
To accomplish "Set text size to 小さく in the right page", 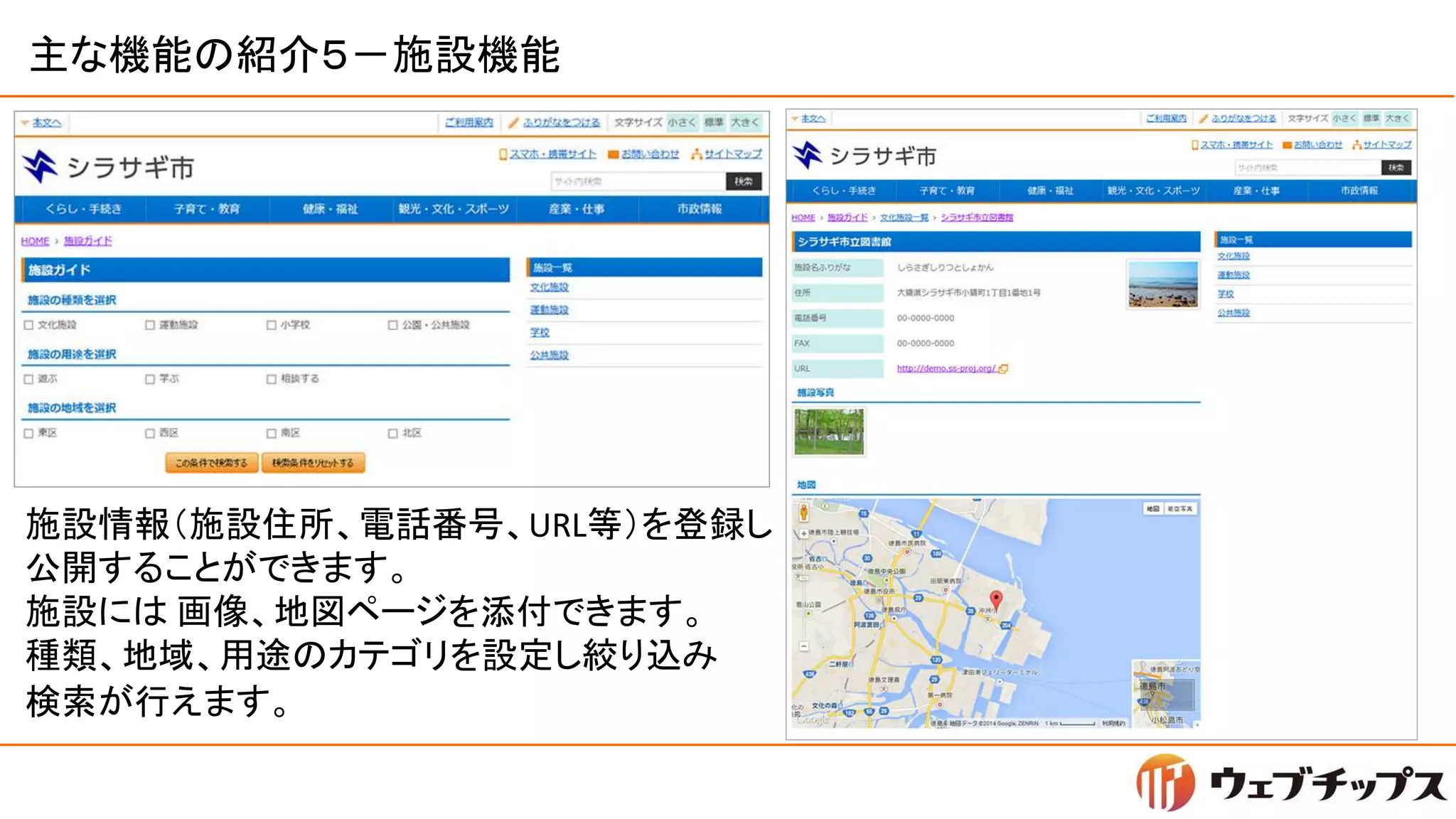I will point(1344,118).
